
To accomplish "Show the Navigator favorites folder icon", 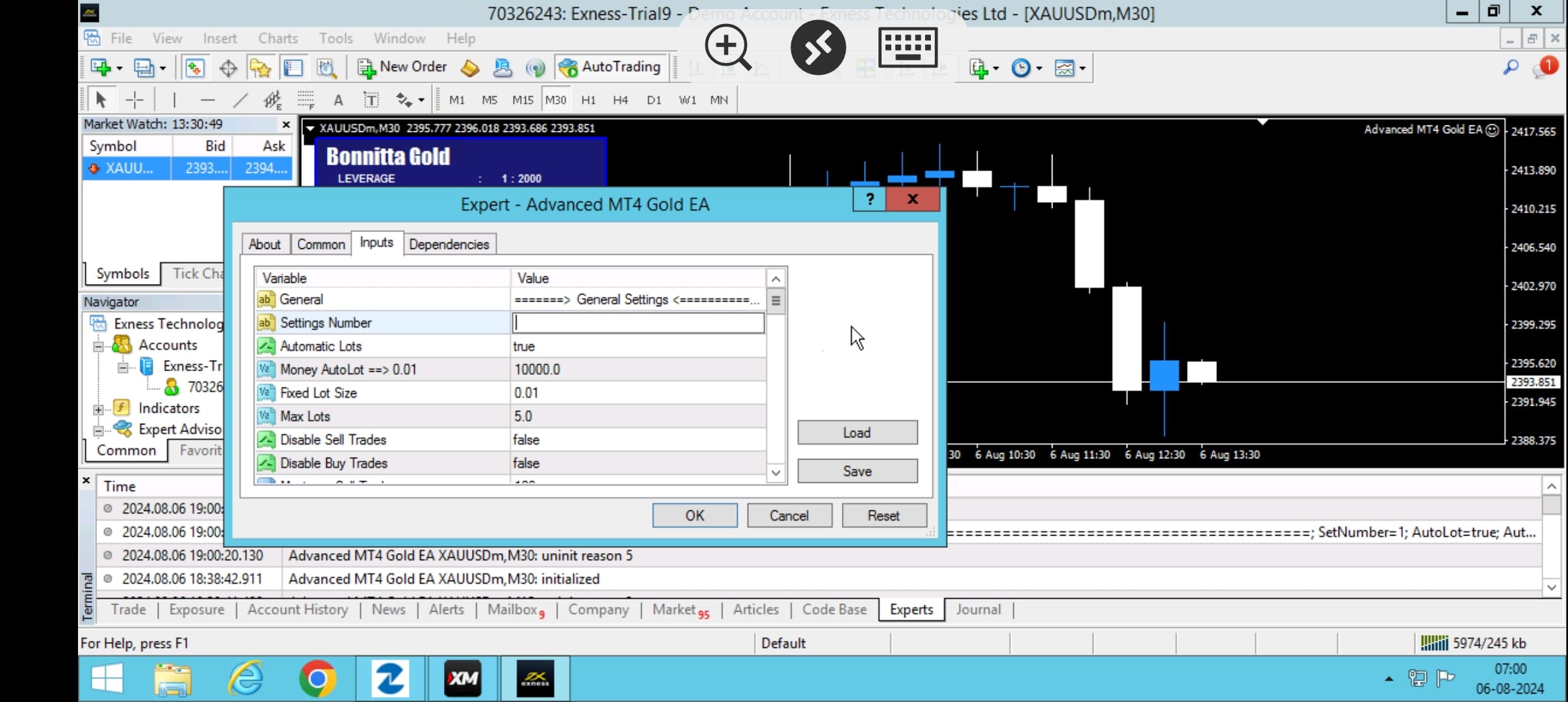I will point(260,68).
